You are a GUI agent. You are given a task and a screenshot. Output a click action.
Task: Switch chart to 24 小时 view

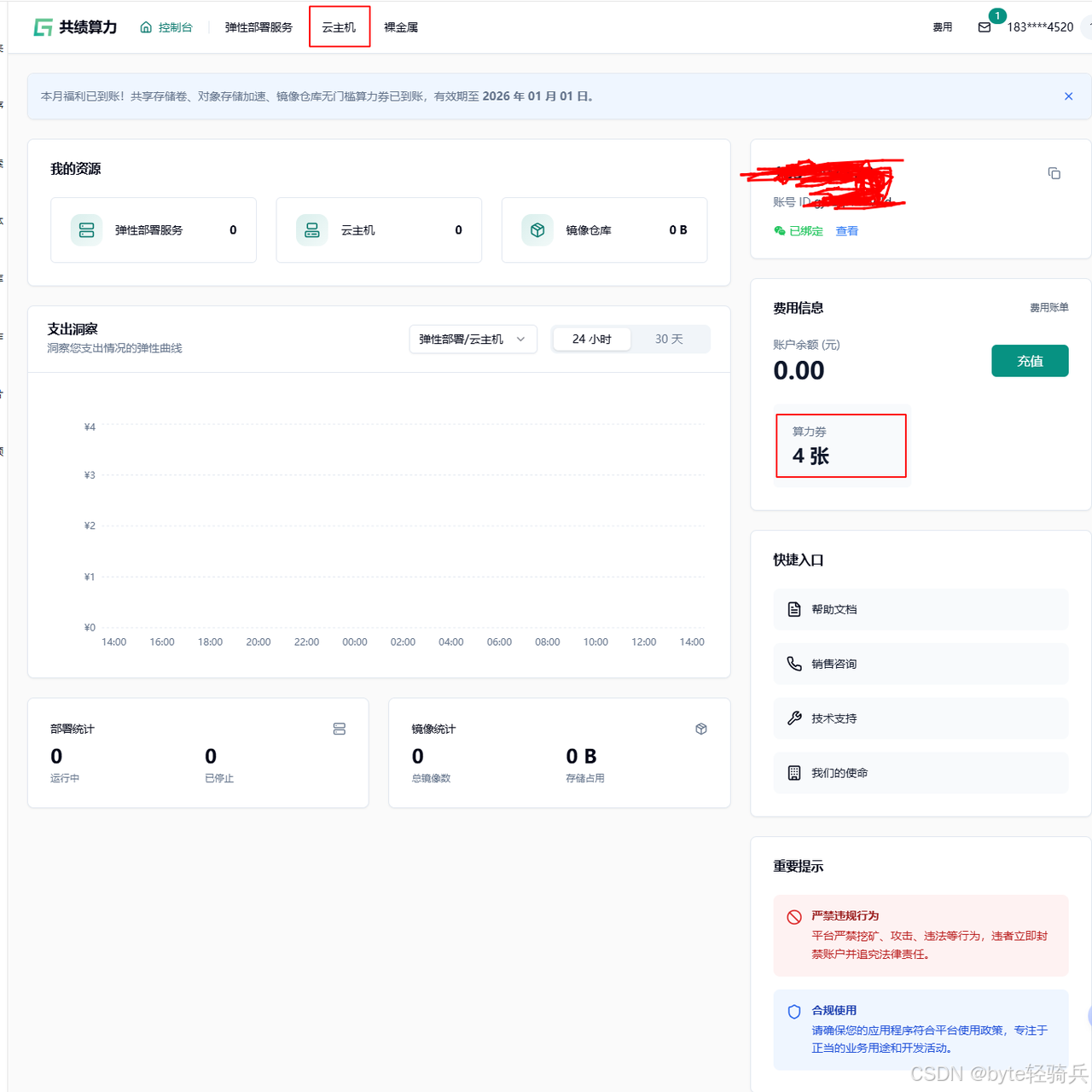[x=592, y=340]
